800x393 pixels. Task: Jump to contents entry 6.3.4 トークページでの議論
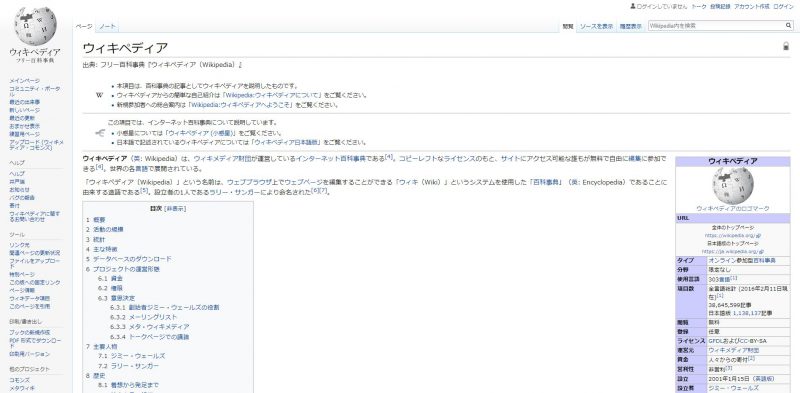tap(149, 337)
